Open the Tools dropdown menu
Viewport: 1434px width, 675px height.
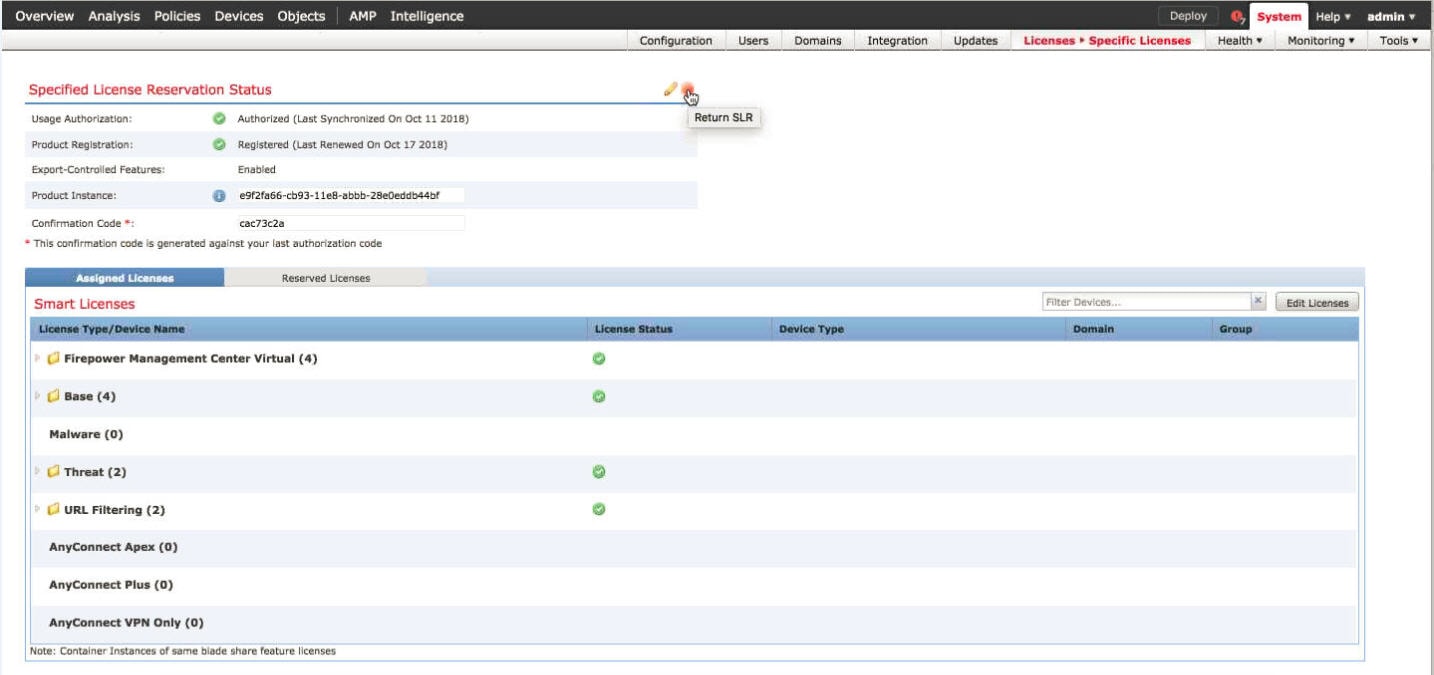click(1399, 41)
